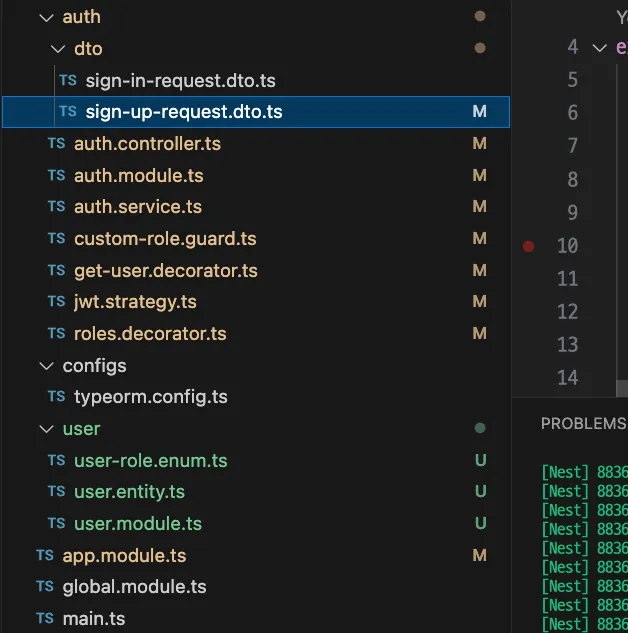Click the TS icon beside main.ts
The height and width of the screenshot is (633, 628).
[x=44, y=619]
